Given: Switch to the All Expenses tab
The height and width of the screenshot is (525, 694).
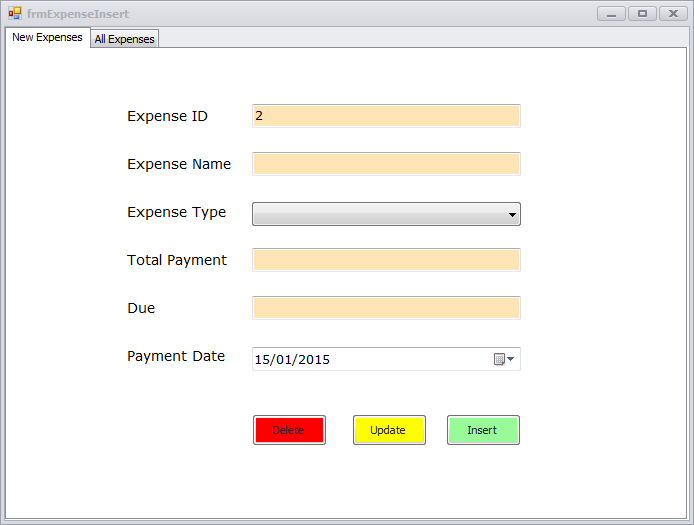Looking at the screenshot, I should click(x=124, y=39).
